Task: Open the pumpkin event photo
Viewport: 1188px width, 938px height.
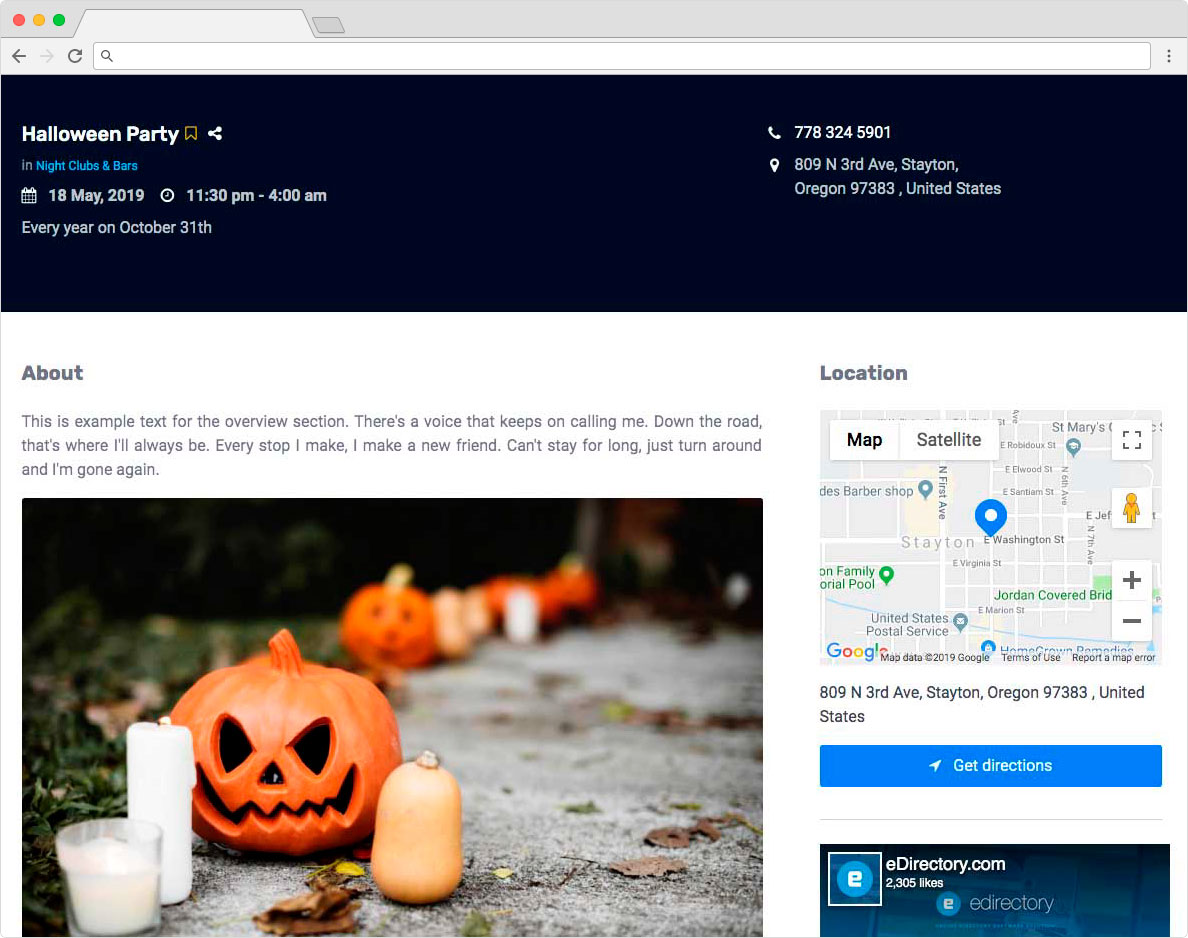Action: [x=392, y=716]
